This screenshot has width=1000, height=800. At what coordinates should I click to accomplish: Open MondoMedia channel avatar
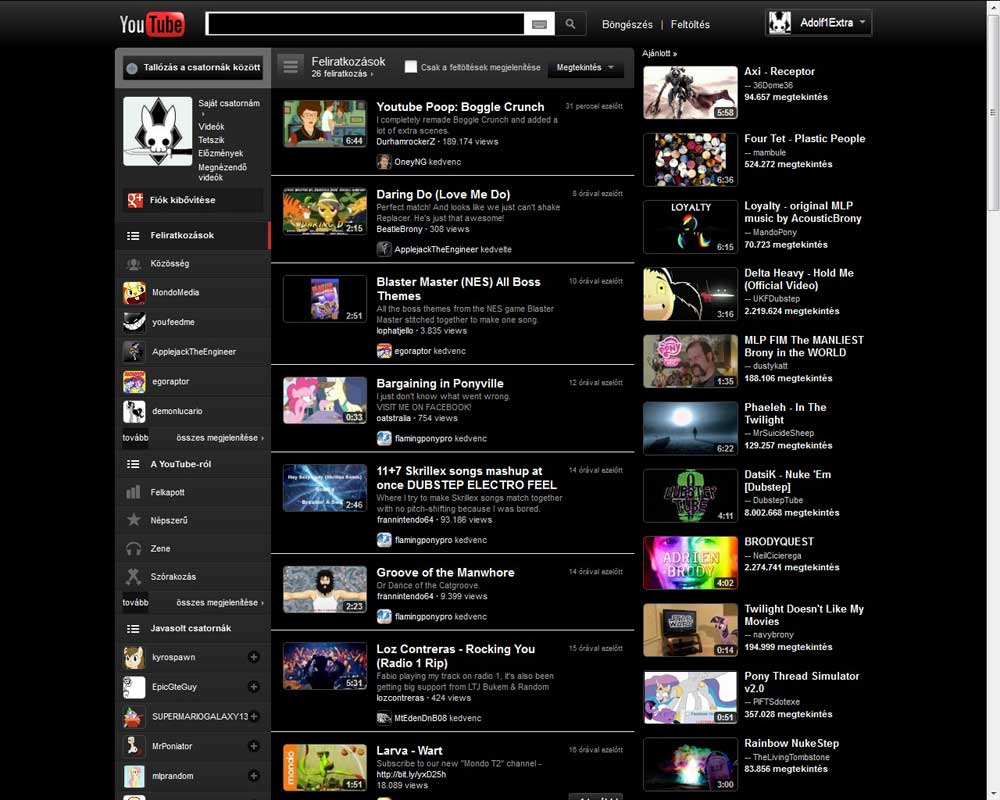[x=134, y=293]
